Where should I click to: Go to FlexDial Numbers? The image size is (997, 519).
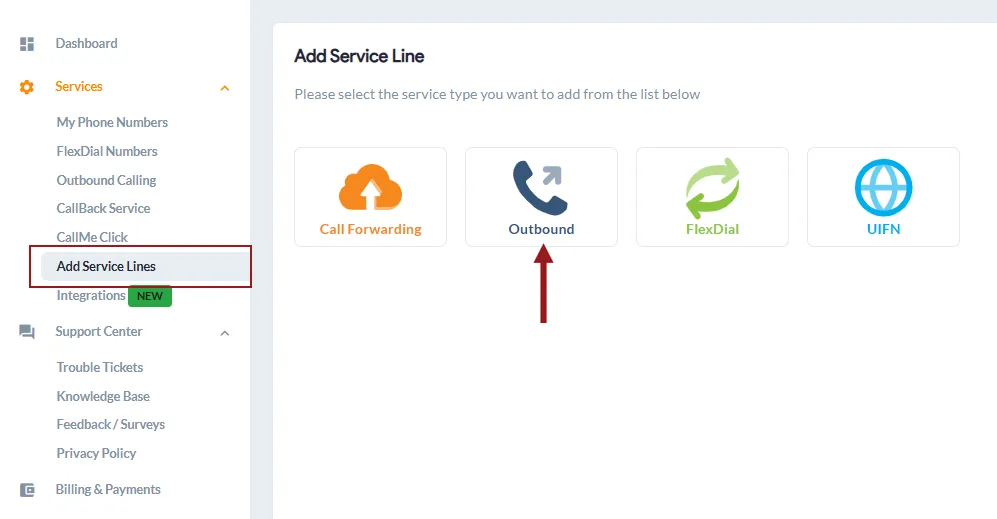107,151
